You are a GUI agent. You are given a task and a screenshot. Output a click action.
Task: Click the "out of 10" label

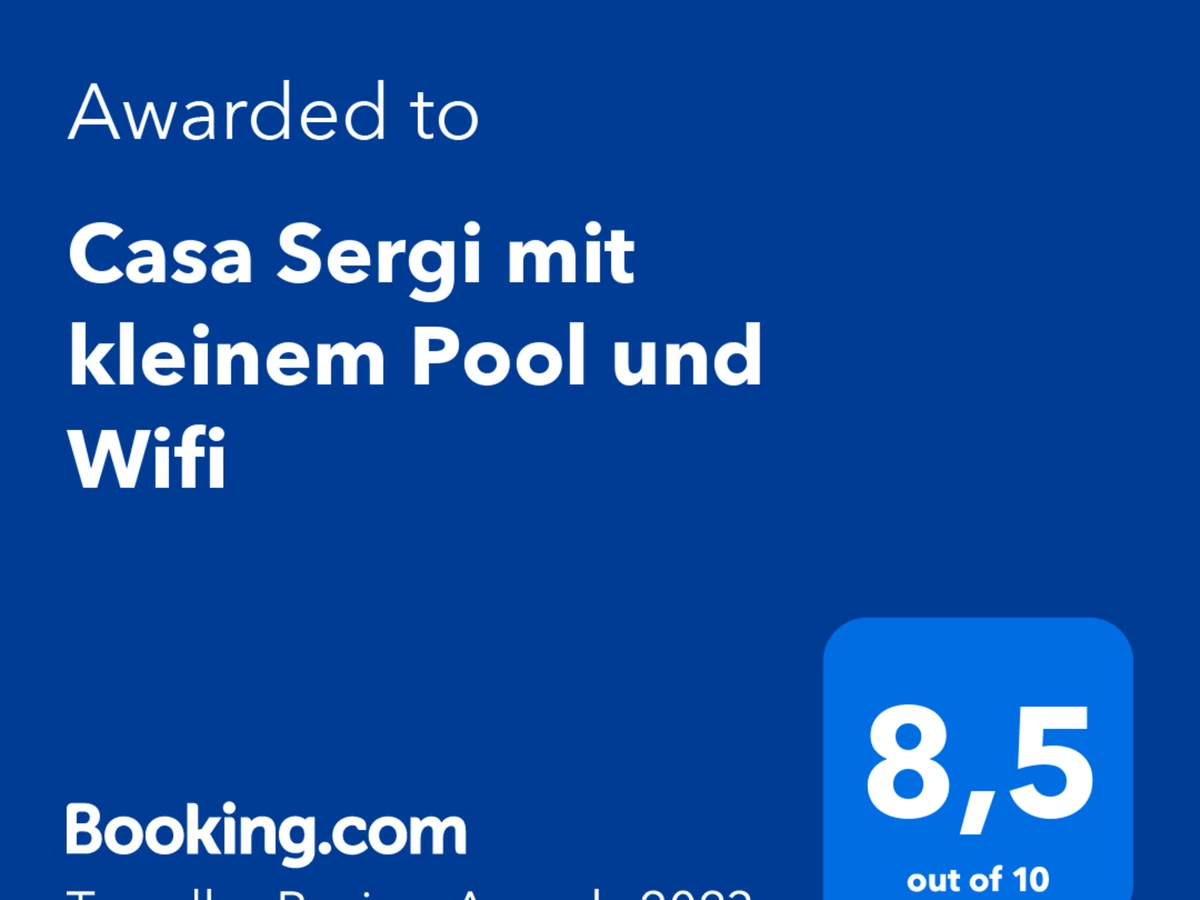(x=978, y=880)
